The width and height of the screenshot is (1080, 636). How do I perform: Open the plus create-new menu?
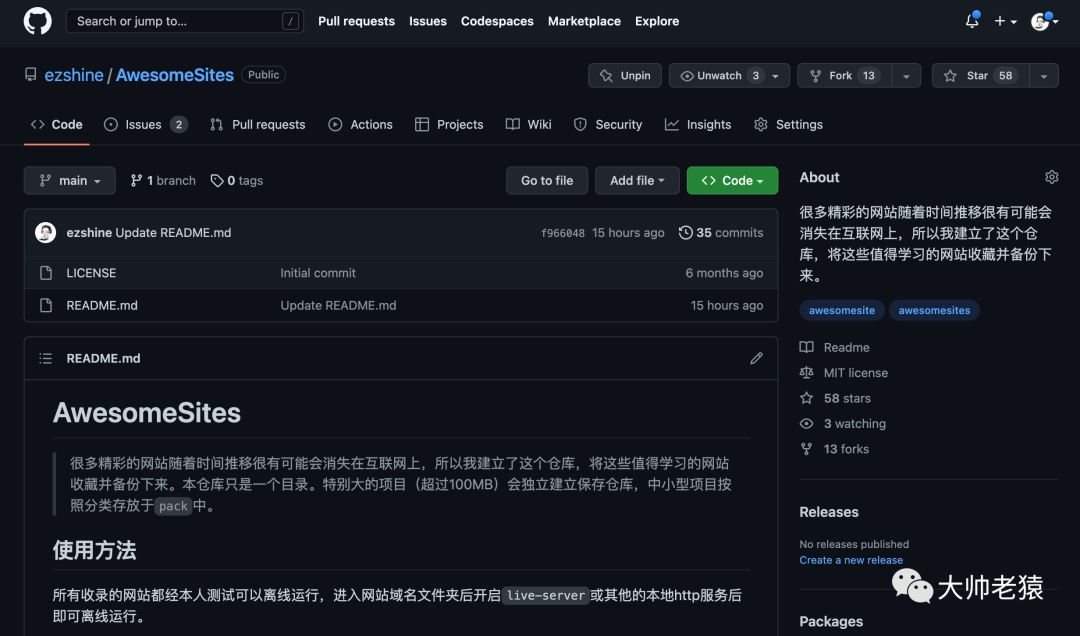click(1005, 21)
